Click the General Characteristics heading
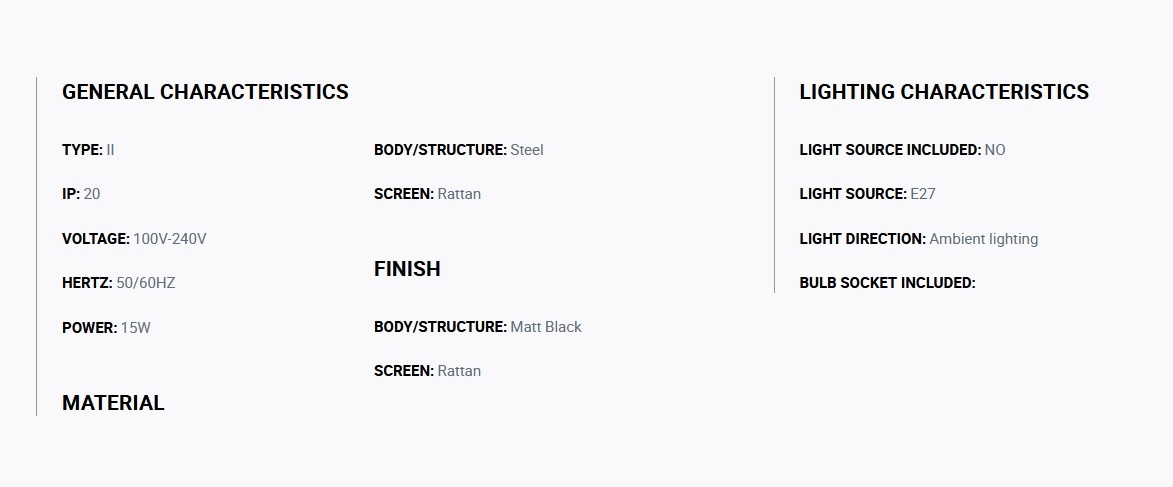The image size is (1173, 487). (205, 91)
